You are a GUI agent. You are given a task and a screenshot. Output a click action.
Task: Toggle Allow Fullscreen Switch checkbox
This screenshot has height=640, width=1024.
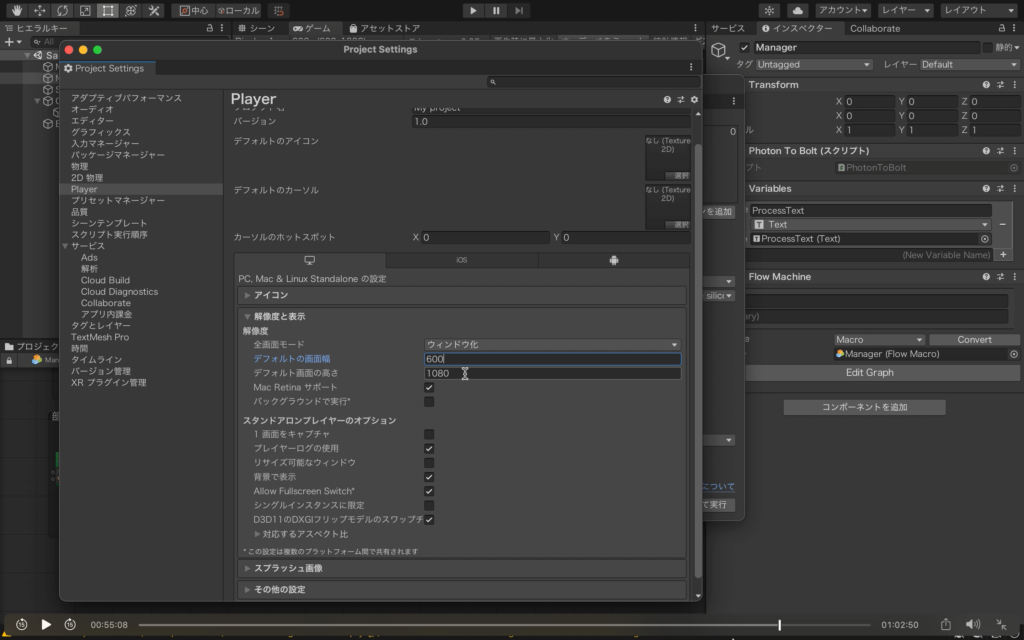[x=429, y=491]
